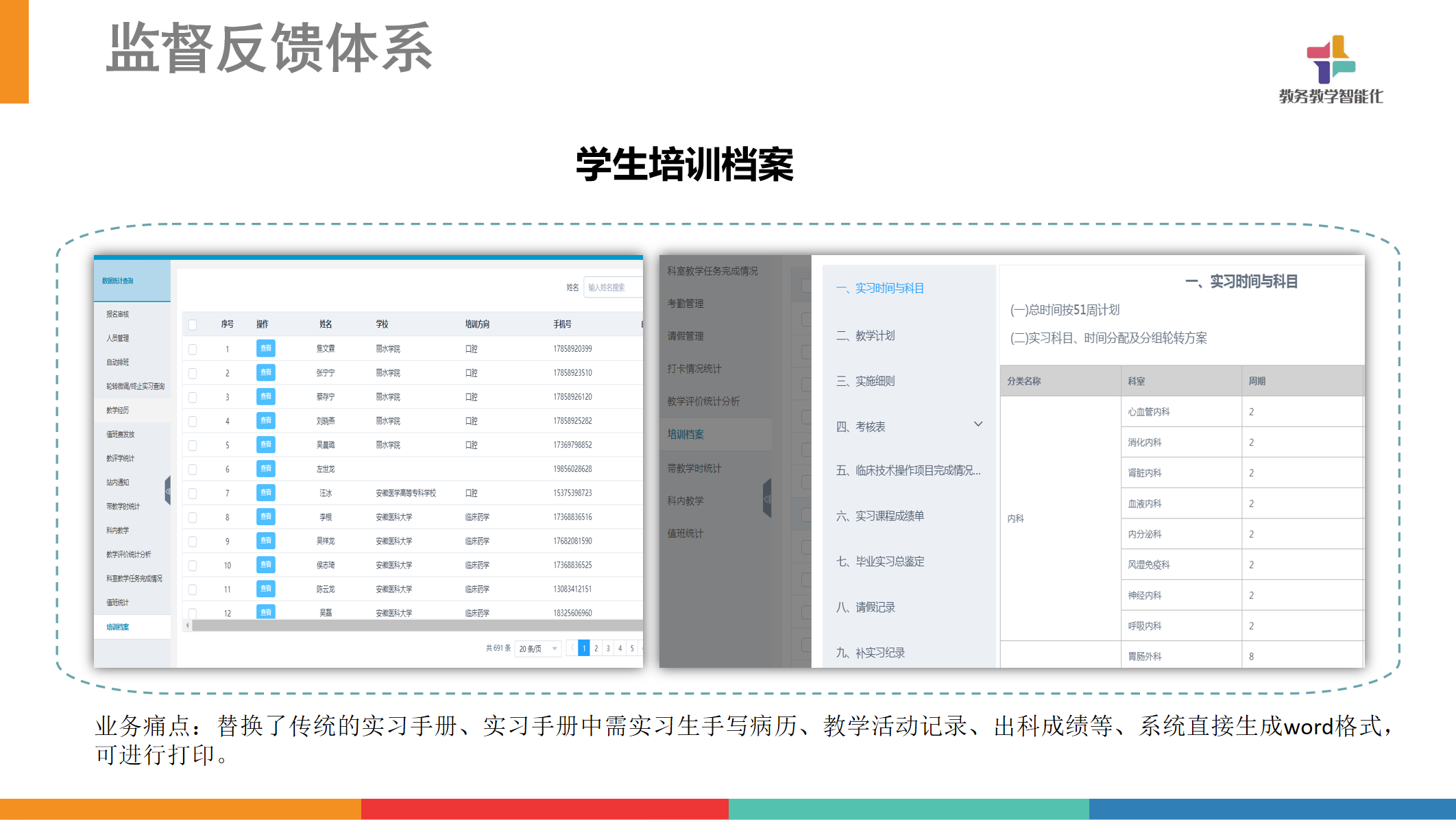Click 查看 button for row 7 汪冰
The height and width of the screenshot is (820, 1456).
tap(266, 492)
